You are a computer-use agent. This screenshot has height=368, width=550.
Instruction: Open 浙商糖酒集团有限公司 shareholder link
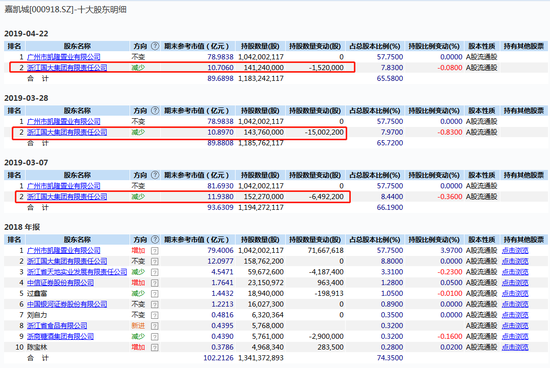[x=60, y=336]
